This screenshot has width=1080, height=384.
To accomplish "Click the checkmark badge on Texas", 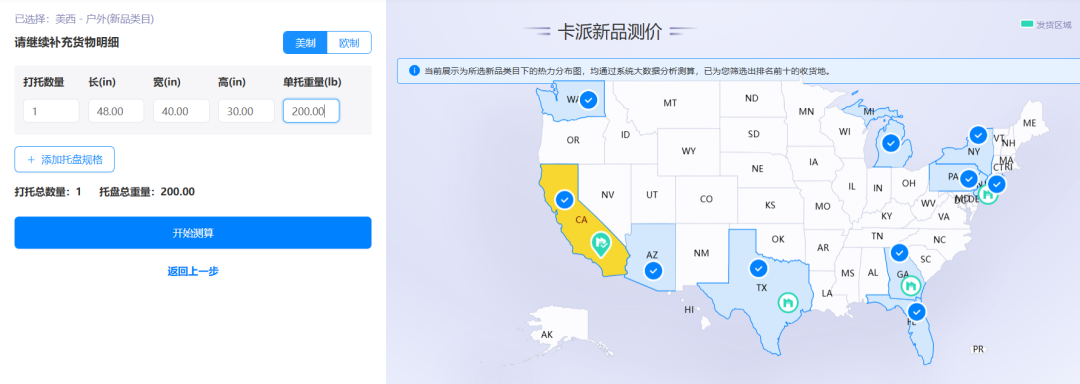I will [758, 268].
